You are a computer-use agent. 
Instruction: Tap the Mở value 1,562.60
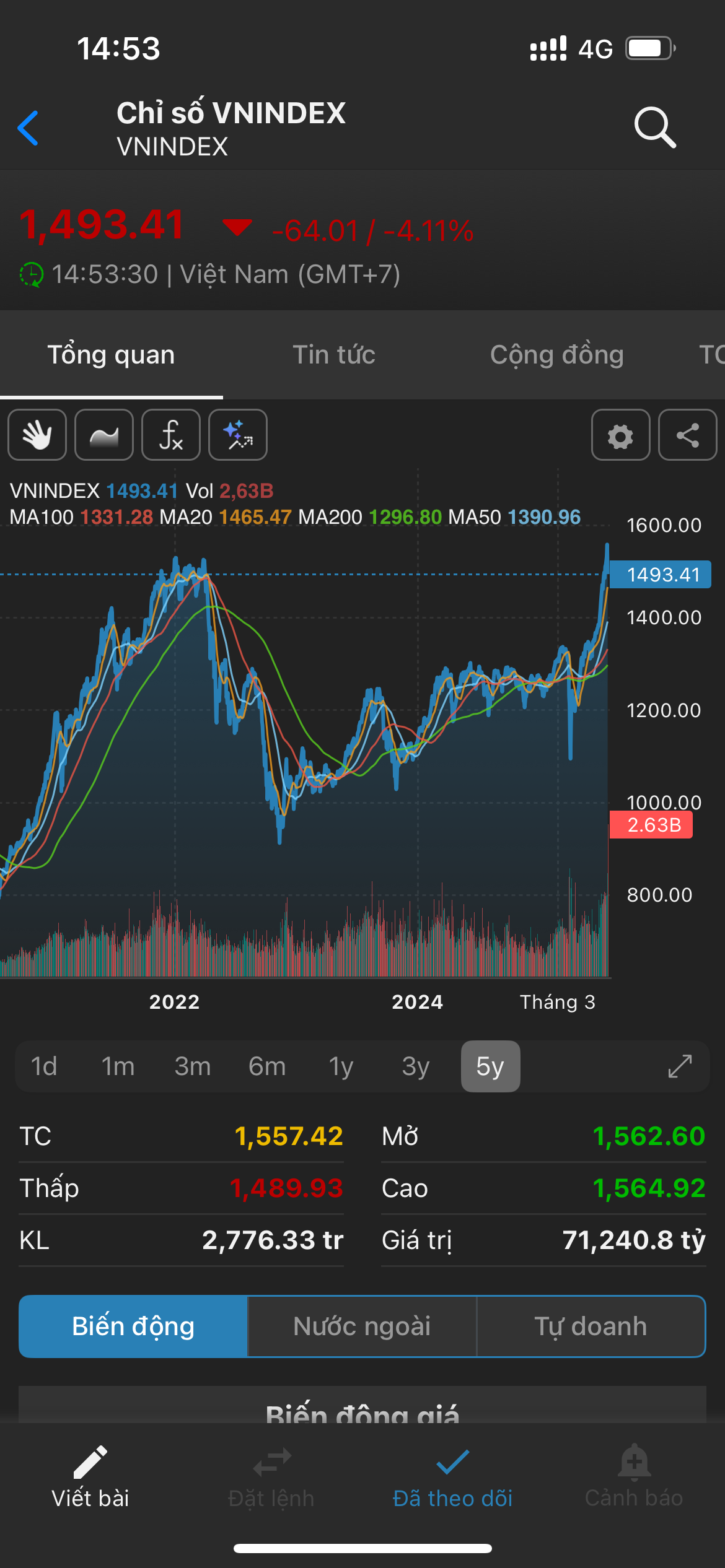click(649, 1136)
